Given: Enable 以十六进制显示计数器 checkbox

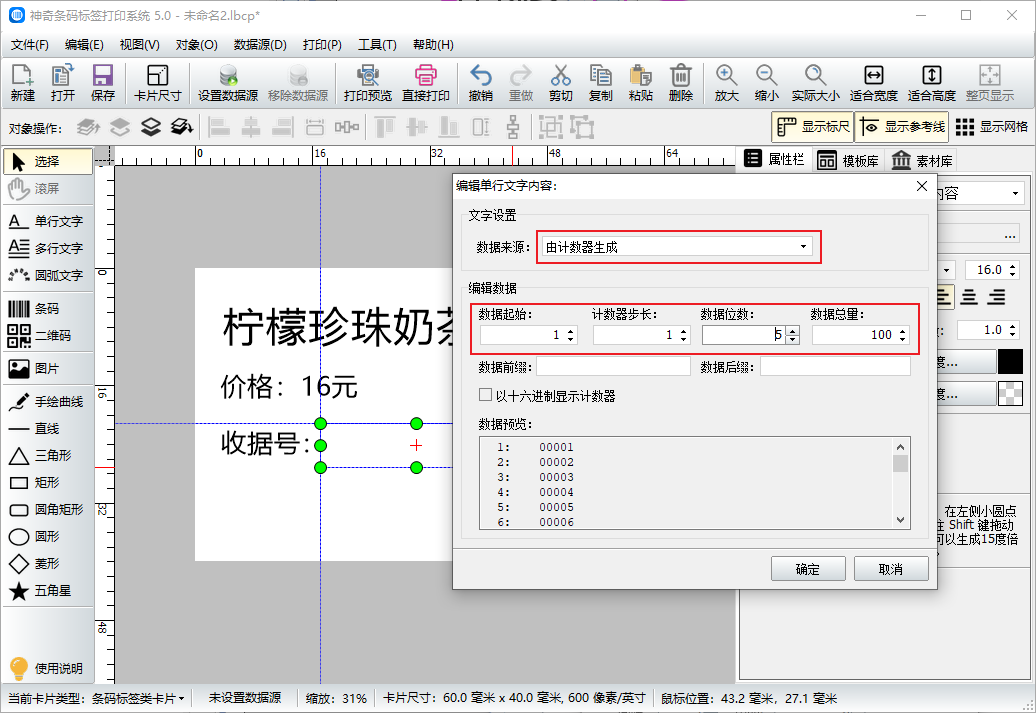Looking at the screenshot, I should click(486, 396).
